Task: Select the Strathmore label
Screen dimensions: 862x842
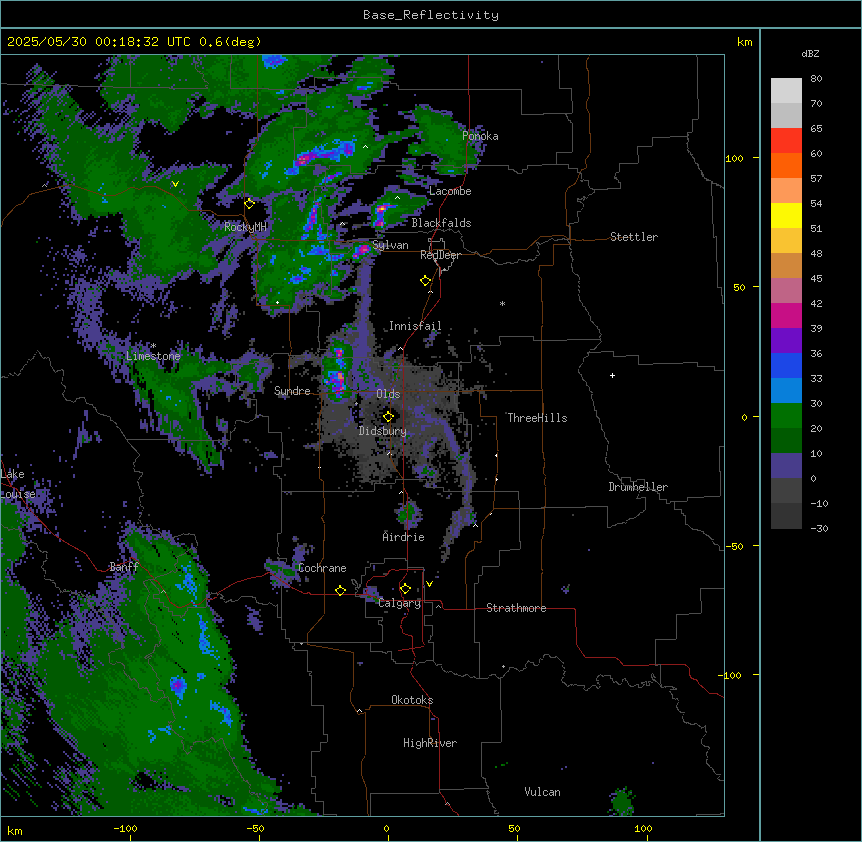Action: tap(516, 608)
